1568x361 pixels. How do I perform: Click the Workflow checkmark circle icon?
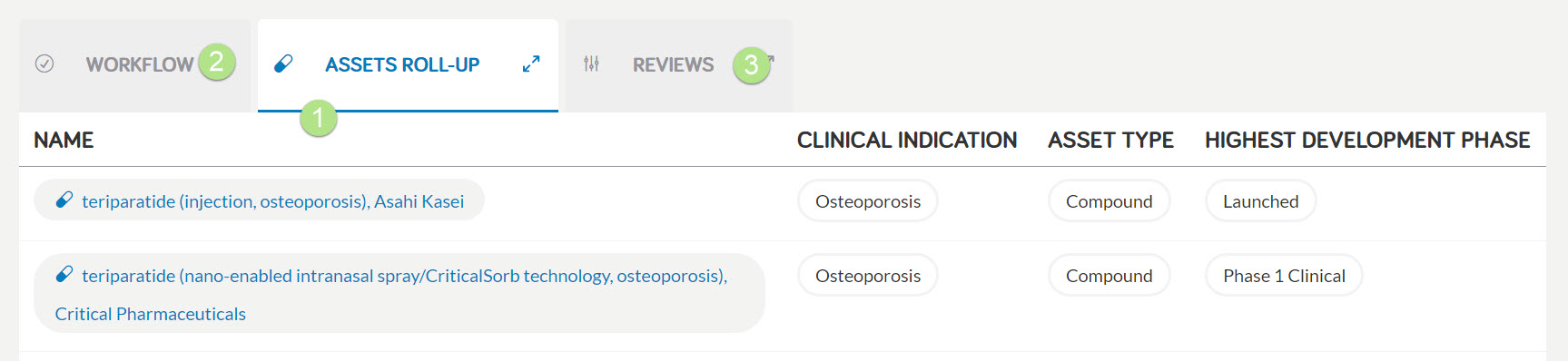(x=44, y=63)
